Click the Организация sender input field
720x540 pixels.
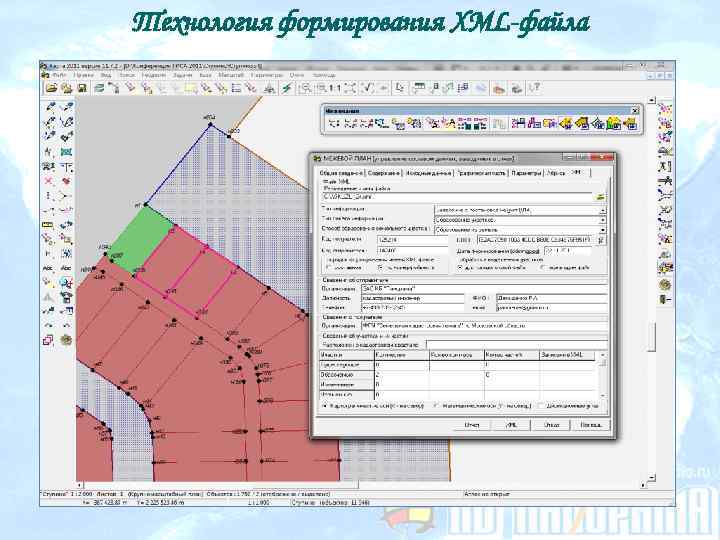pyautogui.click(x=484, y=289)
